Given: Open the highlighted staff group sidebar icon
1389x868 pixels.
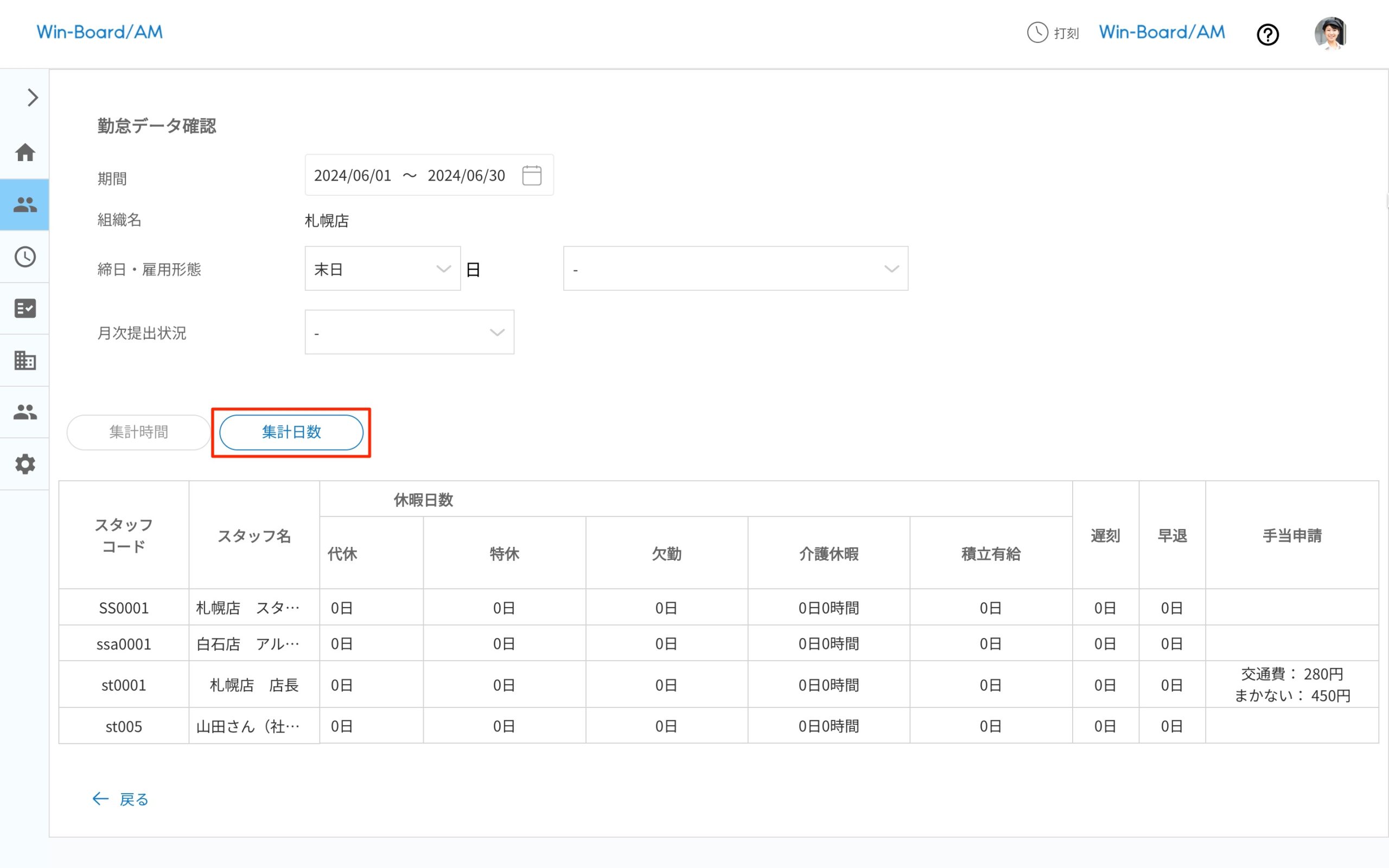Looking at the screenshot, I should (26, 205).
